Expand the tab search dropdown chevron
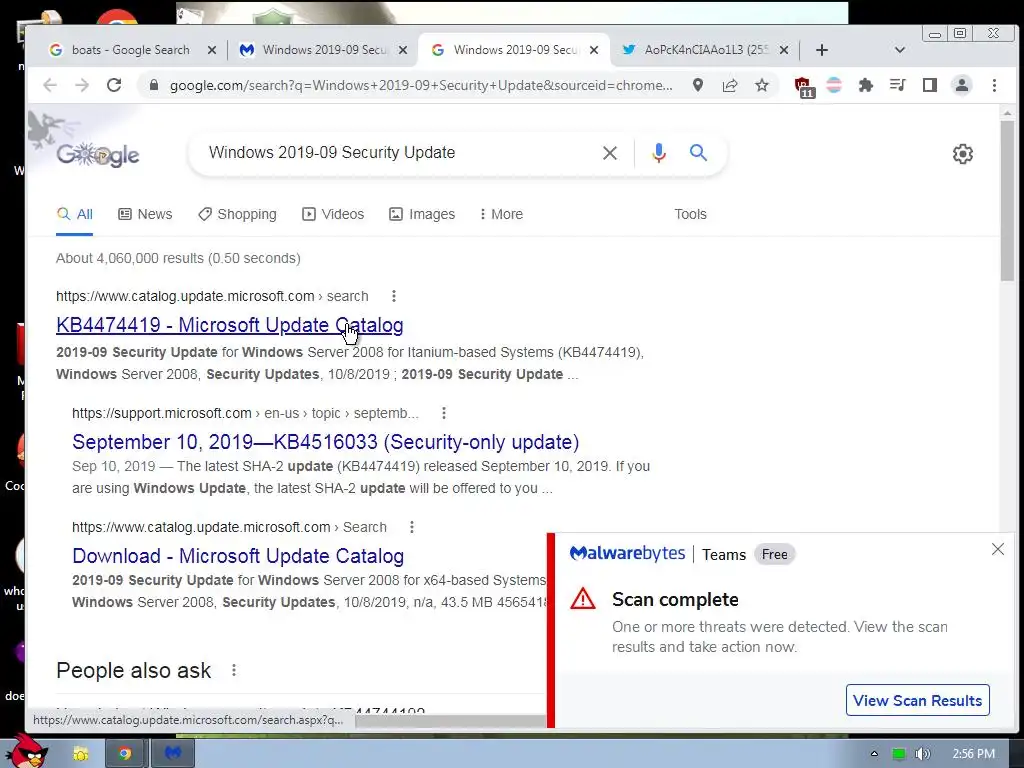The width and height of the screenshot is (1024, 768). coord(899,50)
